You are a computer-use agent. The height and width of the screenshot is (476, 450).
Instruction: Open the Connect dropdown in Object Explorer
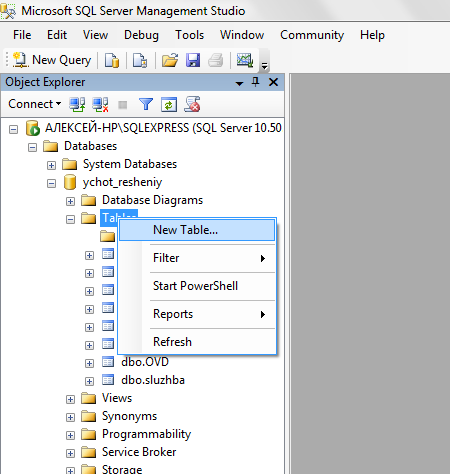35,104
